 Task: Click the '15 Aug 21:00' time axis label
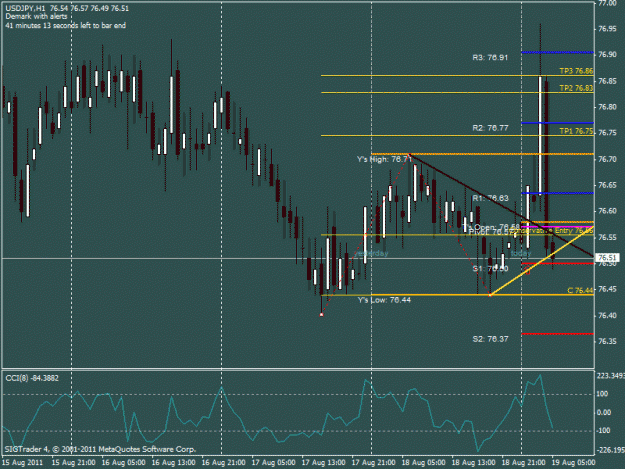tap(73, 463)
